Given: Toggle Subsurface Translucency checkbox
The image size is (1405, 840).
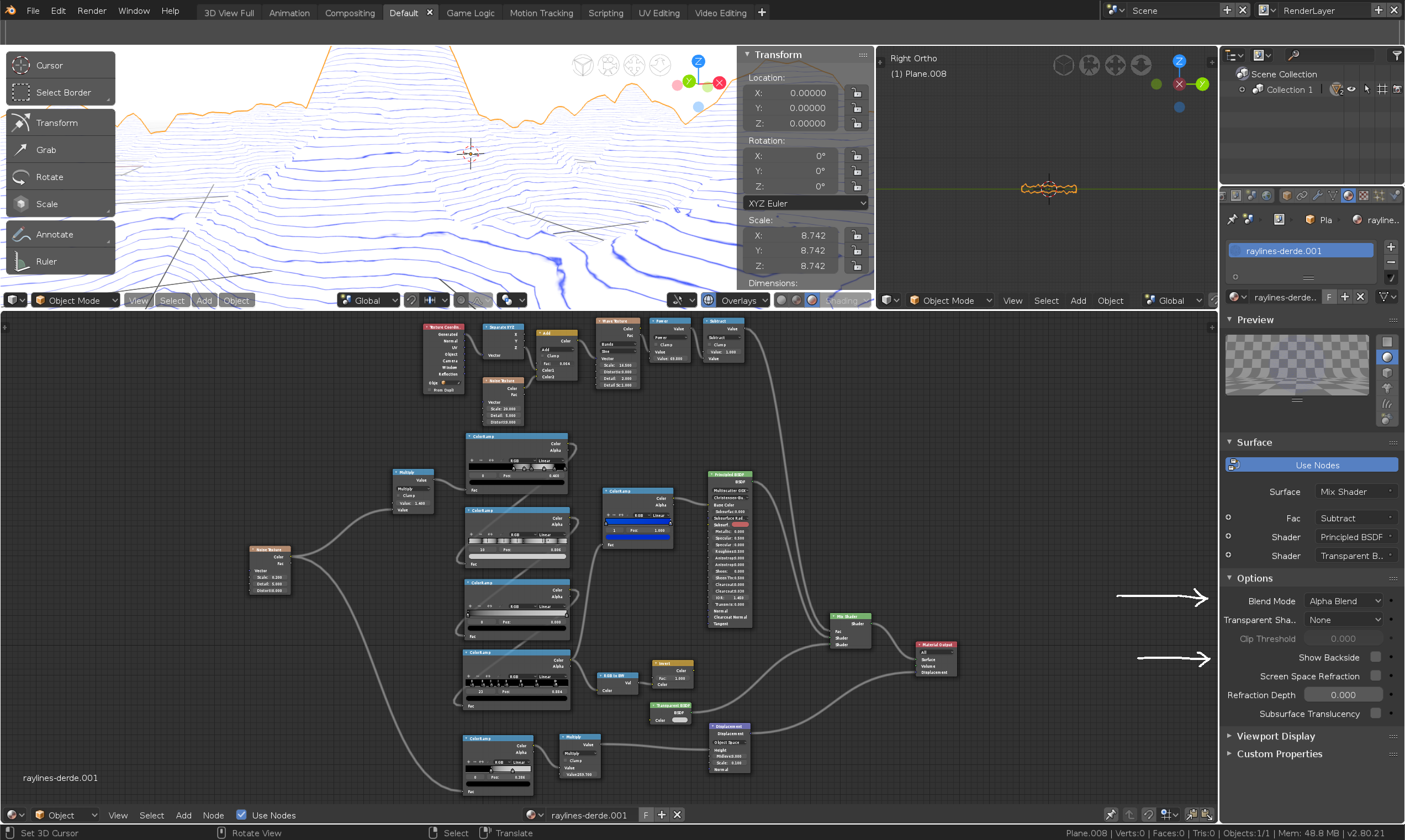Looking at the screenshot, I should tap(1376, 713).
